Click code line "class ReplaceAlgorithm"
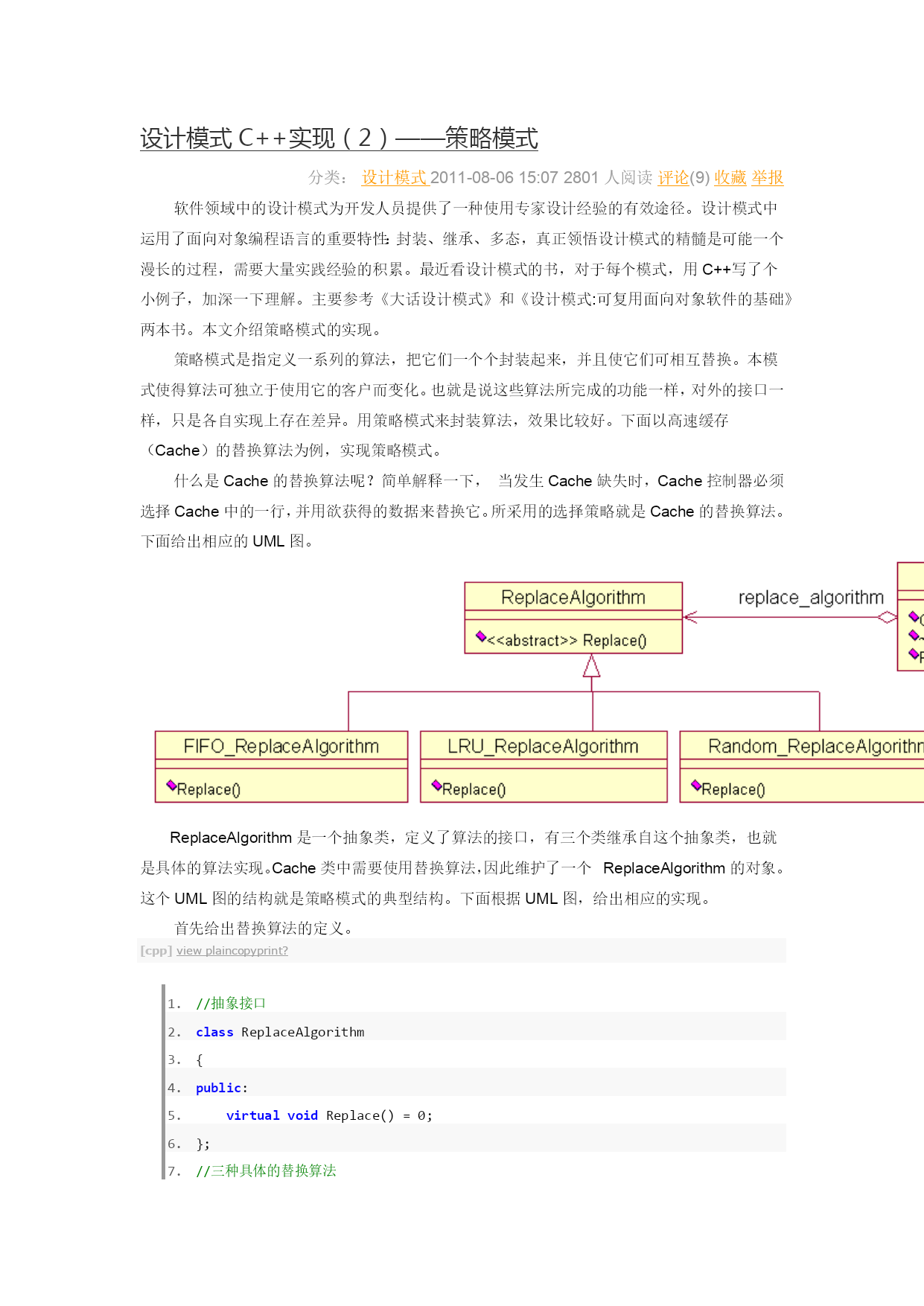The image size is (924, 1306). tap(280, 1032)
